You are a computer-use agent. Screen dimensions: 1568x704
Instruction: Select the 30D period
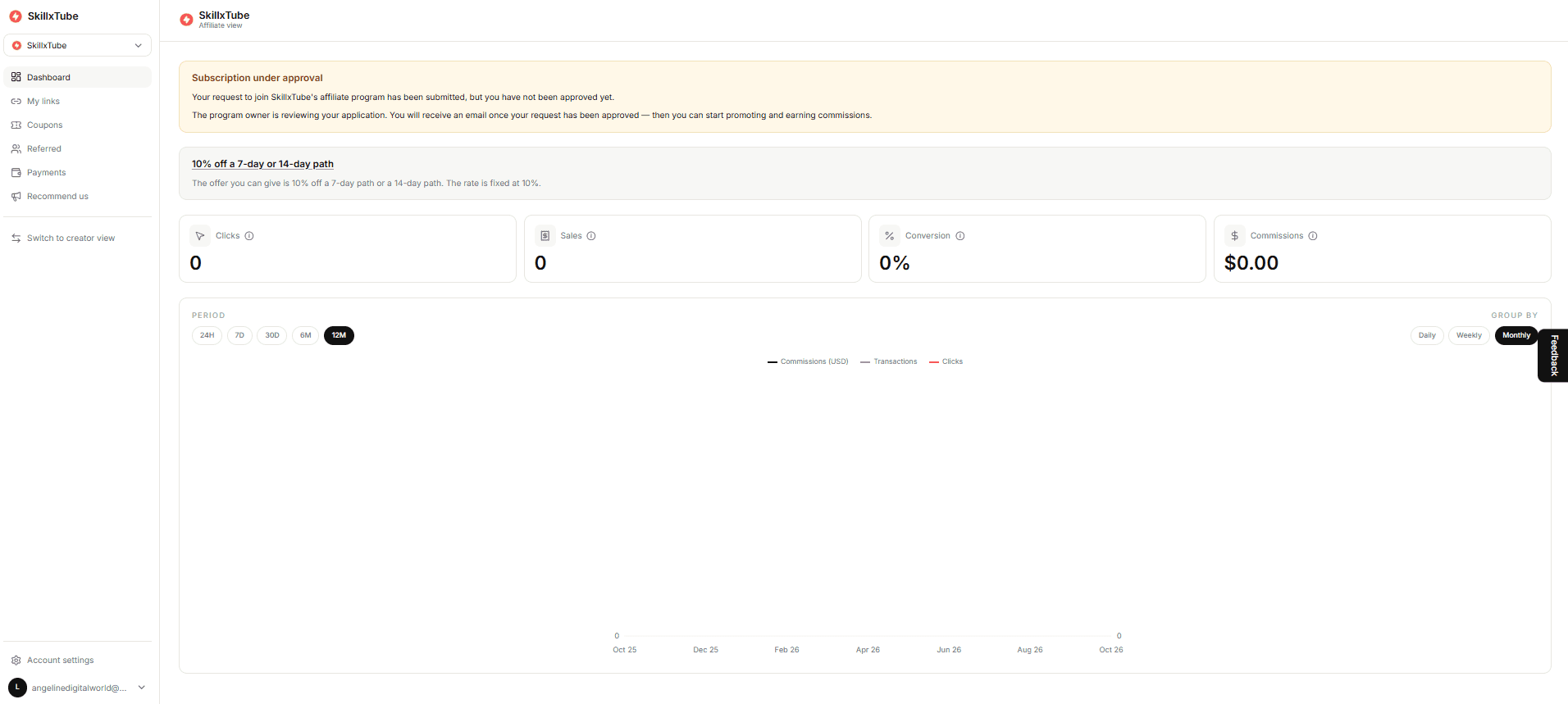tap(272, 335)
